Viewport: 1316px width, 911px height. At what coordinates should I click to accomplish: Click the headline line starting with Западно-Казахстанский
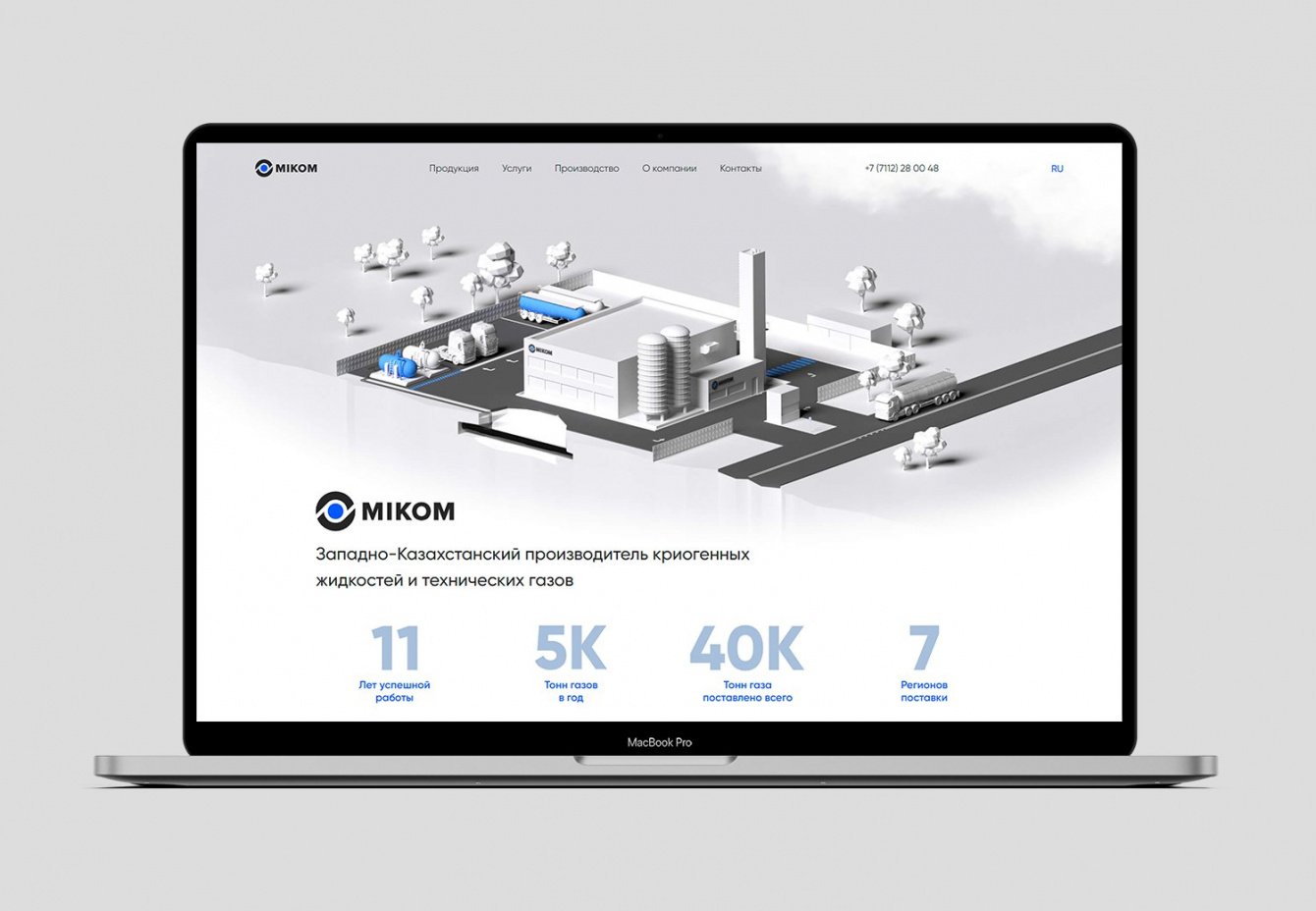[532, 555]
